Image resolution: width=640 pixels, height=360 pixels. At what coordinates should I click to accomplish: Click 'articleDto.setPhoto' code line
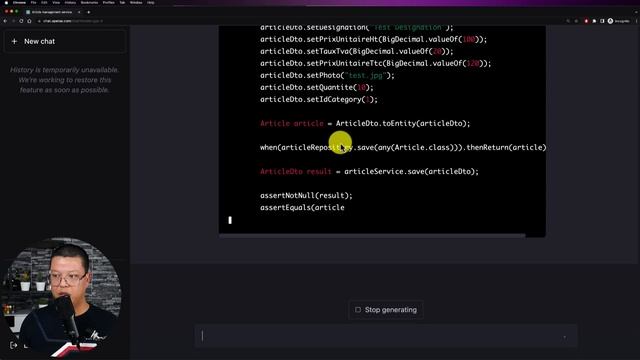327,76
